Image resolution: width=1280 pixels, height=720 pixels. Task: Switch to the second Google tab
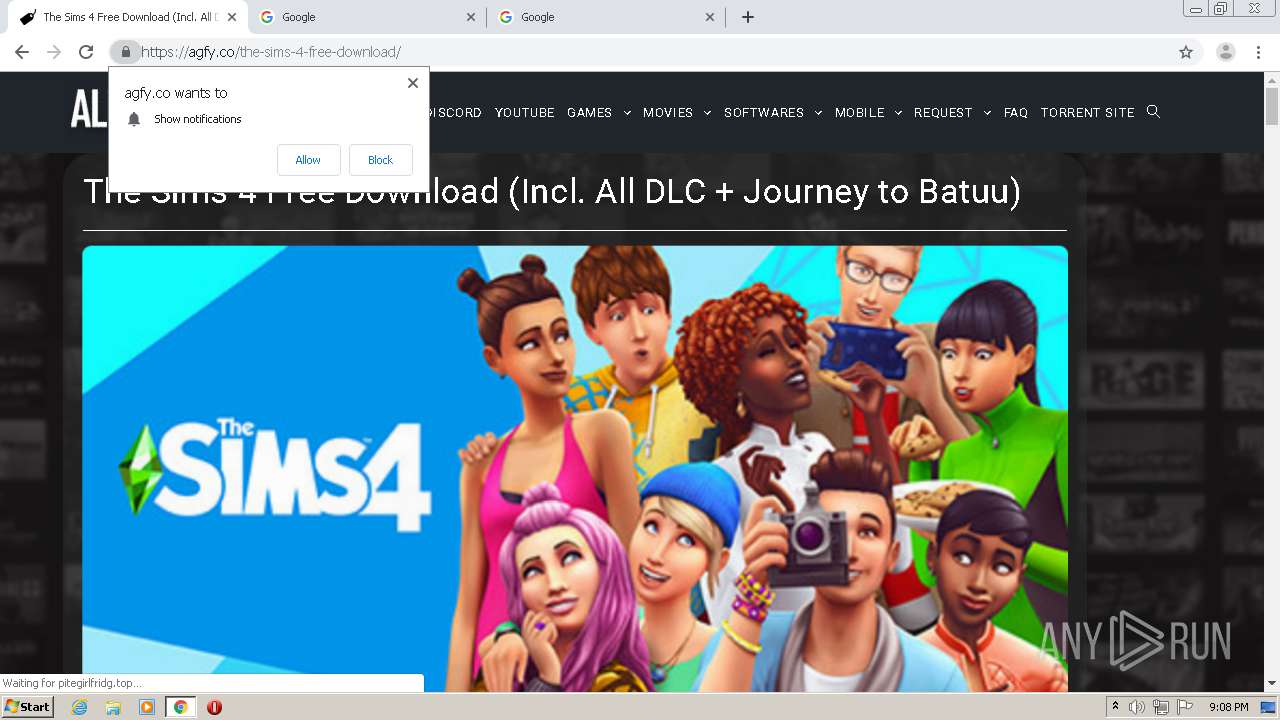coord(606,17)
